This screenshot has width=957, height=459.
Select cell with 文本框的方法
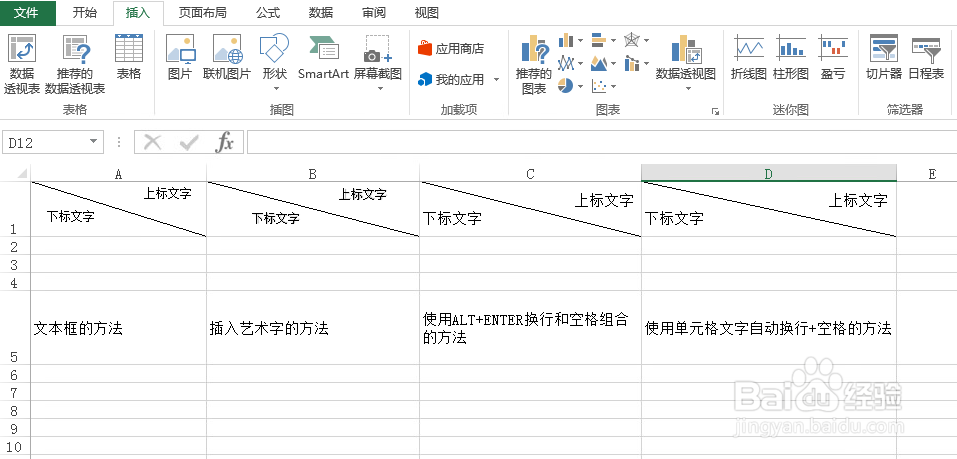coord(118,328)
